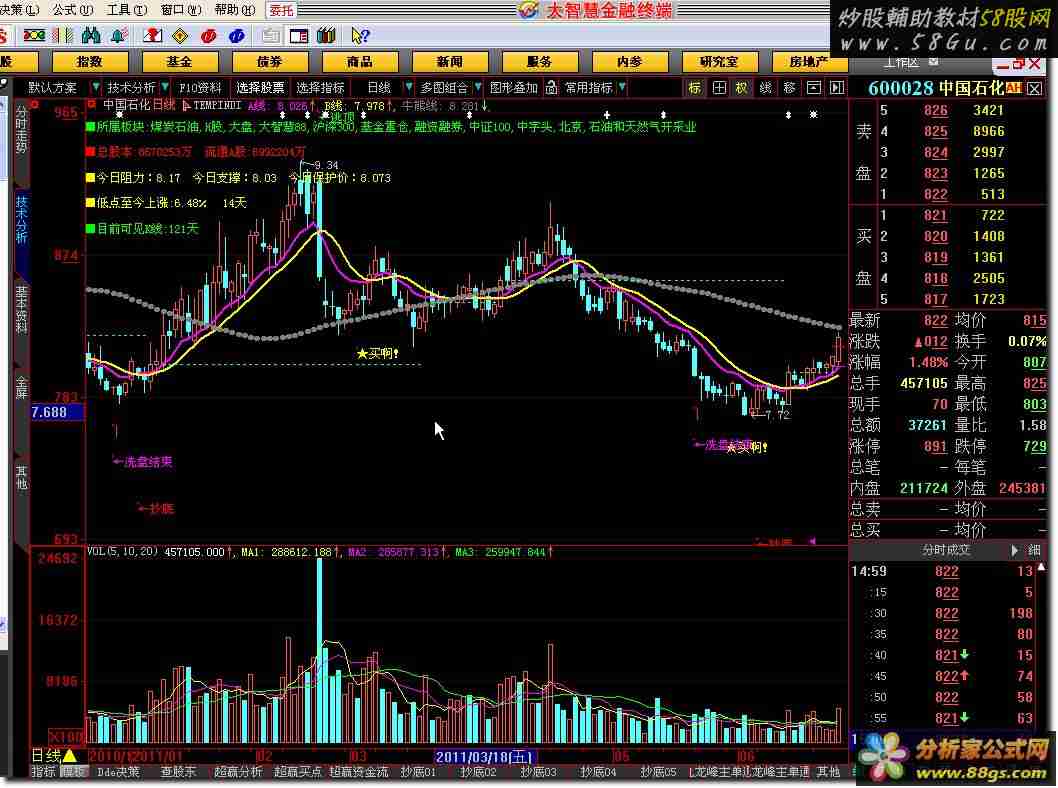Viewport: 1058px width, 788px height.
Task: Click the striped bars toolbar icon
Action: pyautogui.click(x=63, y=36)
